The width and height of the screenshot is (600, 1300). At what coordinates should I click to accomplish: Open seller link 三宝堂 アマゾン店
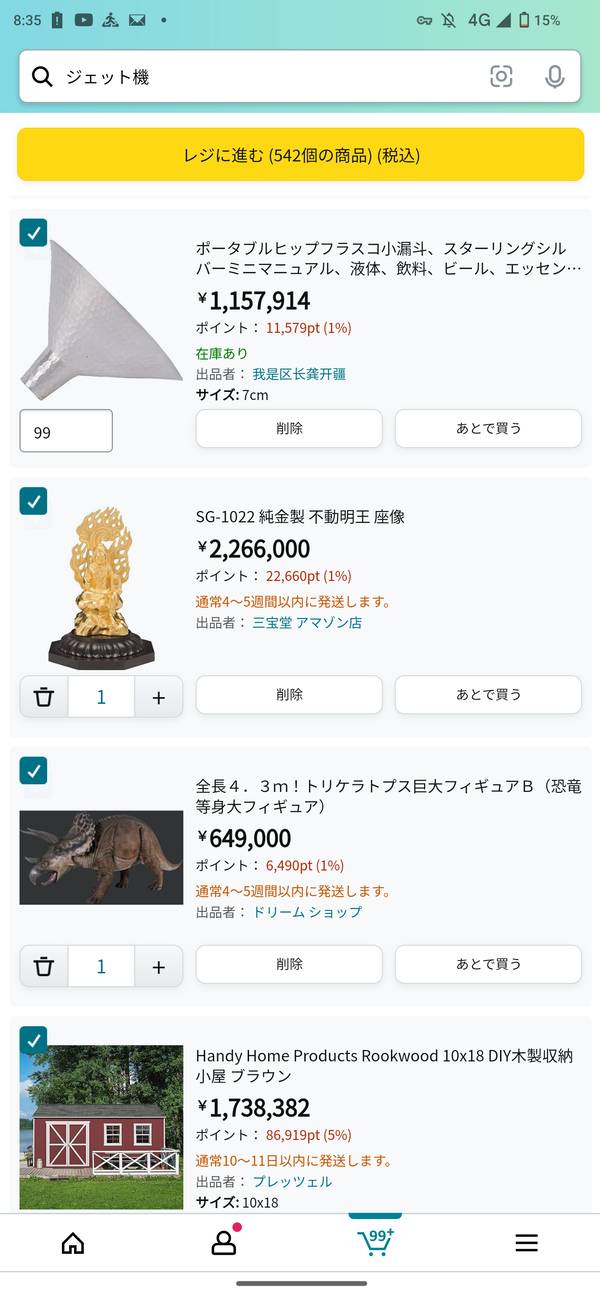point(307,623)
